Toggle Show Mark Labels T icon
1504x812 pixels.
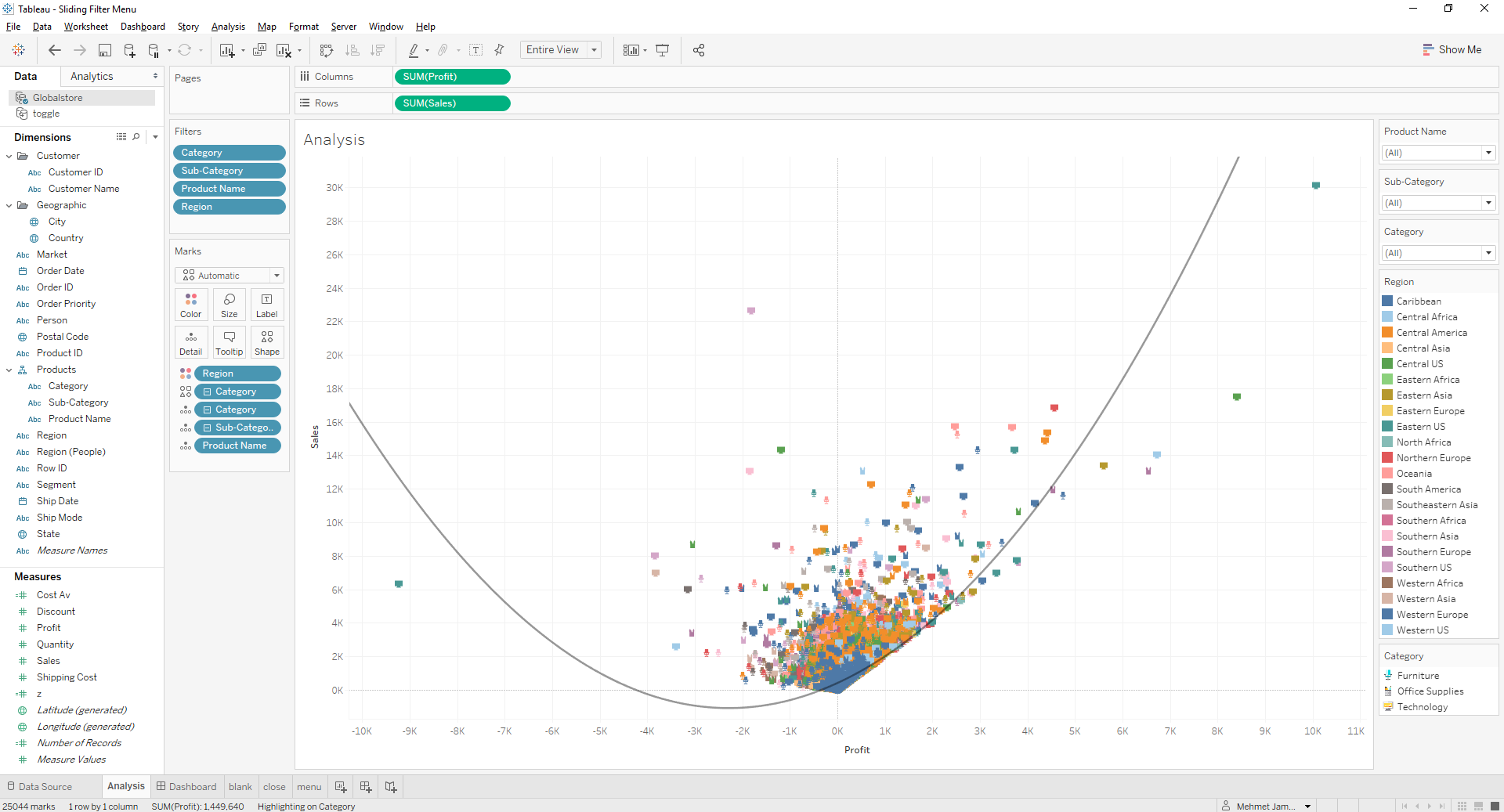(x=475, y=50)
